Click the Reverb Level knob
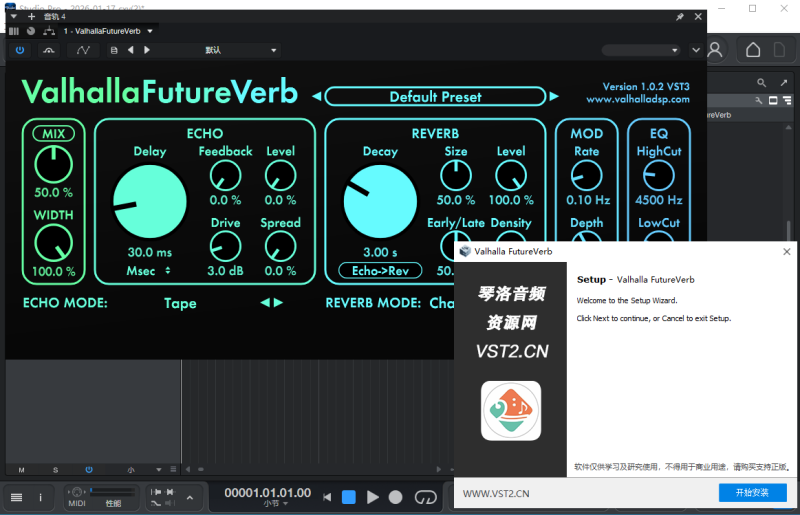Screen dimensions: 800x515 (511, 176)
